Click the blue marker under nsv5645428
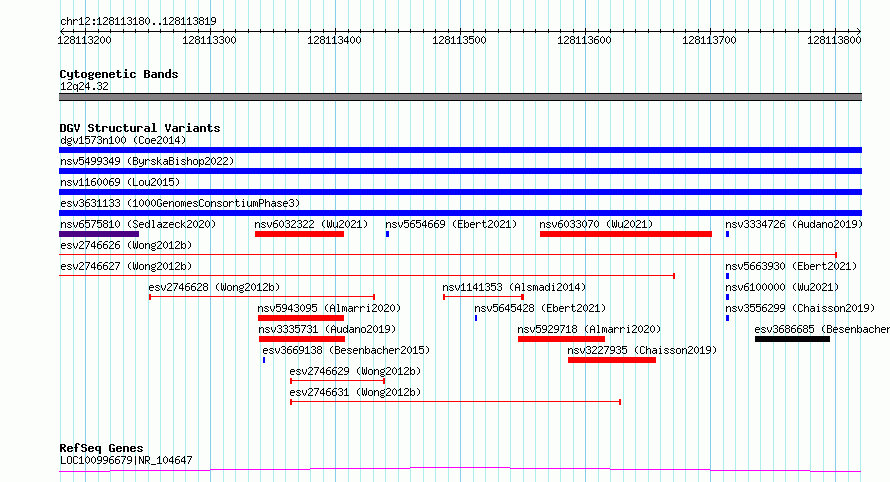 [x=476, y=318]
